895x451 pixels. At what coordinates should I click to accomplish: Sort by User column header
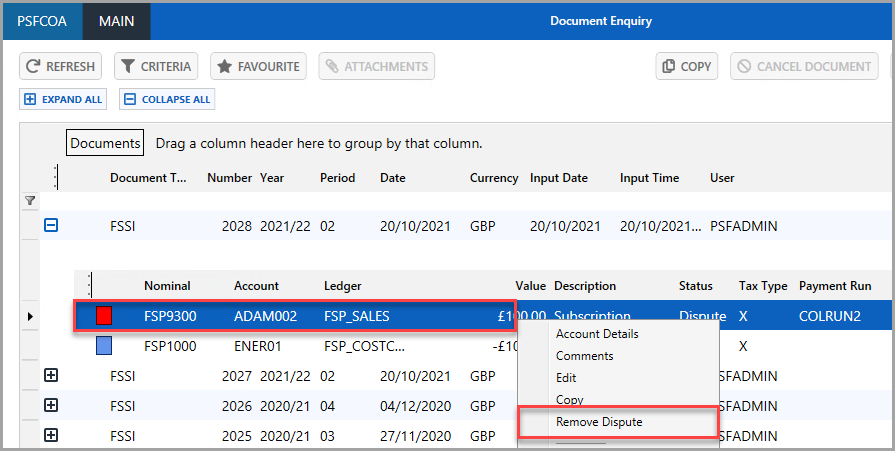click(x=722, y=178)
